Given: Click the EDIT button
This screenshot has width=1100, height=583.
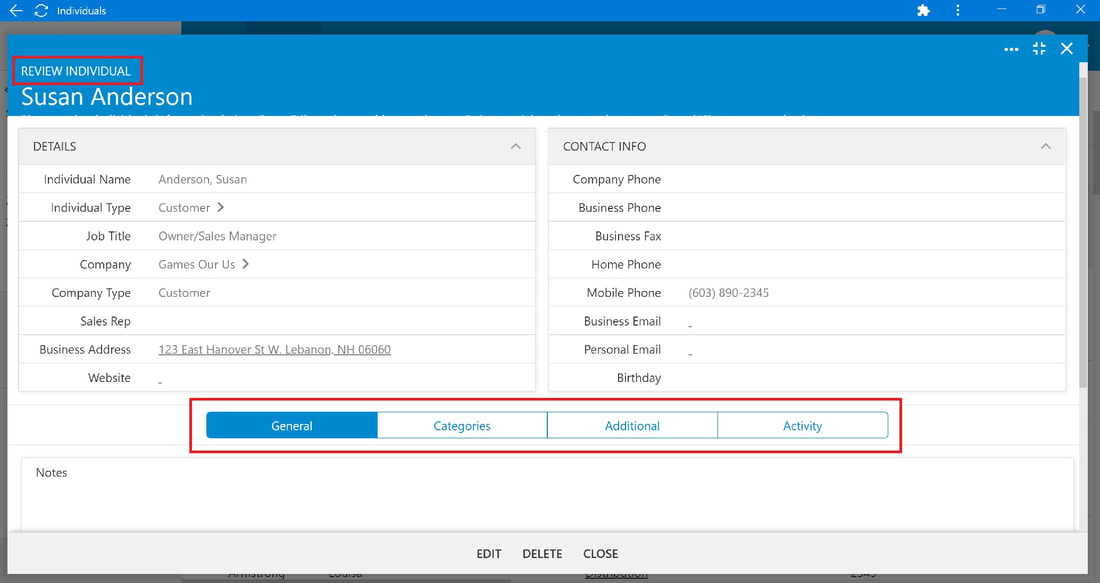Looking at the screenshot, I should (489, 554).
